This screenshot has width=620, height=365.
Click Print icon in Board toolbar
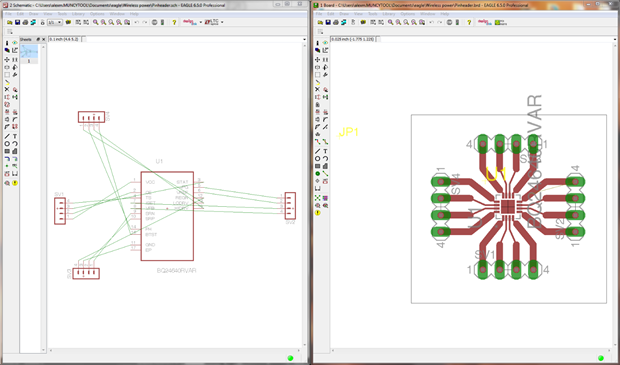pyautogui.click(x=336, y=23)
